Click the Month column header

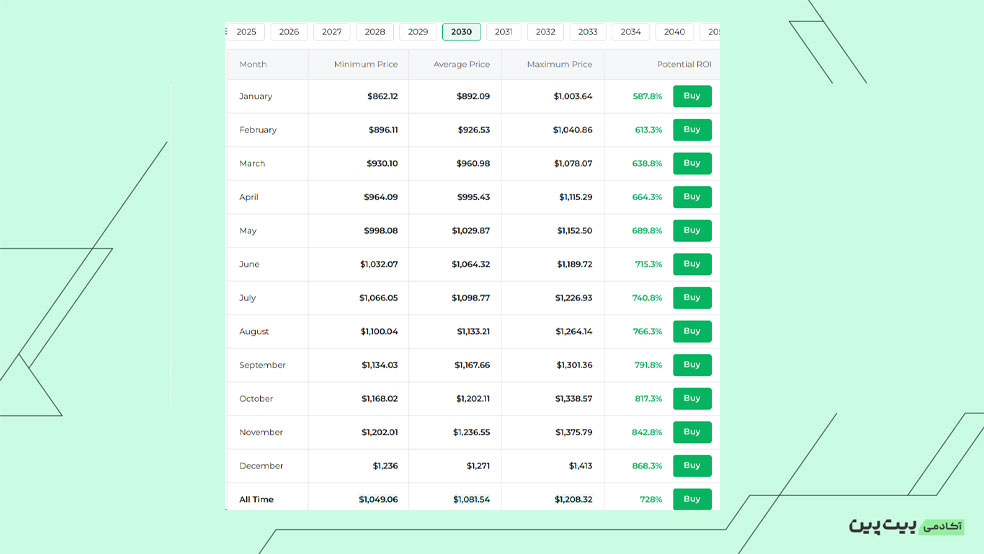(x=253, y=64)
